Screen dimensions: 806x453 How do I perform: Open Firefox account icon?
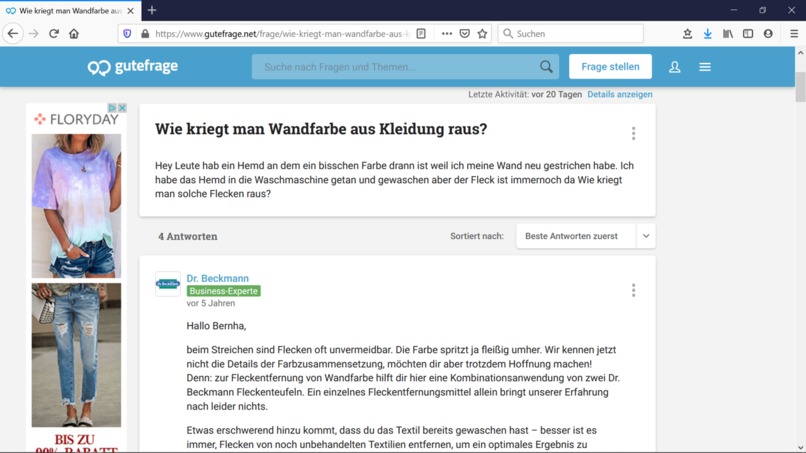pyautogui.click(x=768, y=34)
